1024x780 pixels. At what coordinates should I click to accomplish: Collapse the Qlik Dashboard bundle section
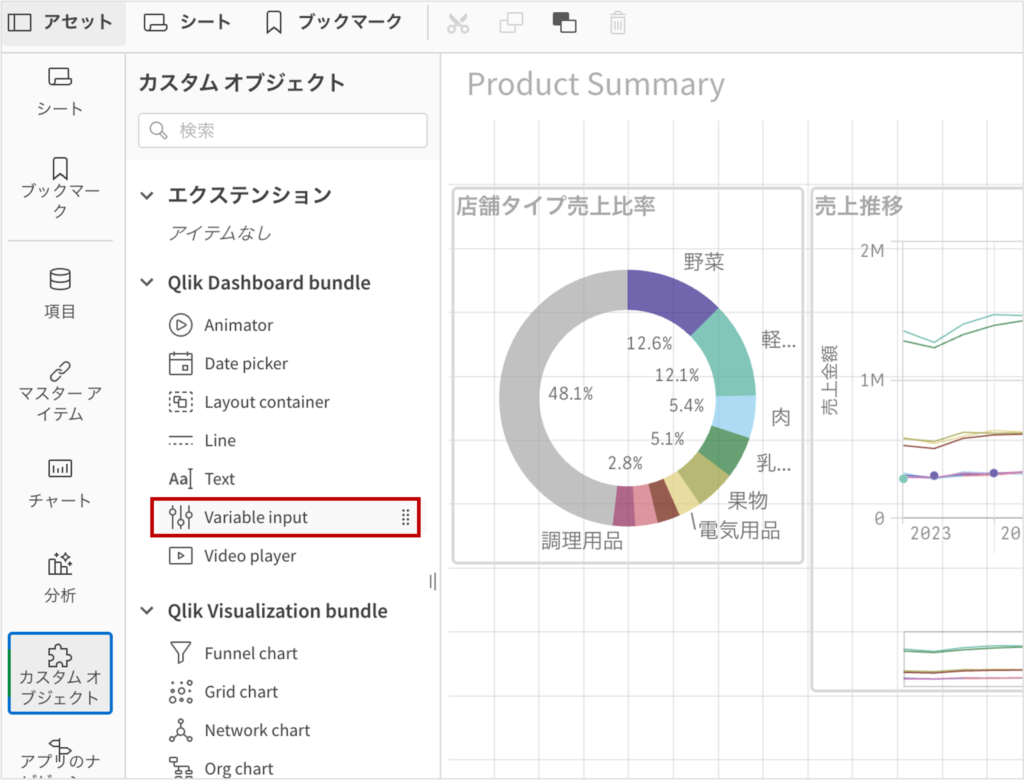[147, 283]
